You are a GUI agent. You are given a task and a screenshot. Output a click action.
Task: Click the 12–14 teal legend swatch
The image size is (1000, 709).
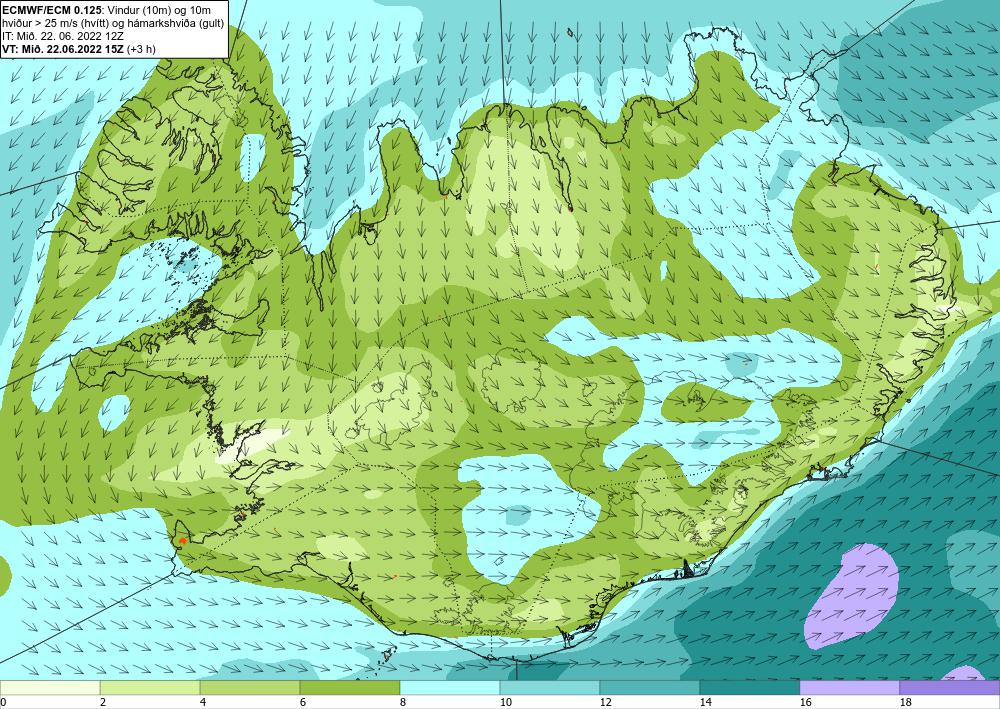650,688
